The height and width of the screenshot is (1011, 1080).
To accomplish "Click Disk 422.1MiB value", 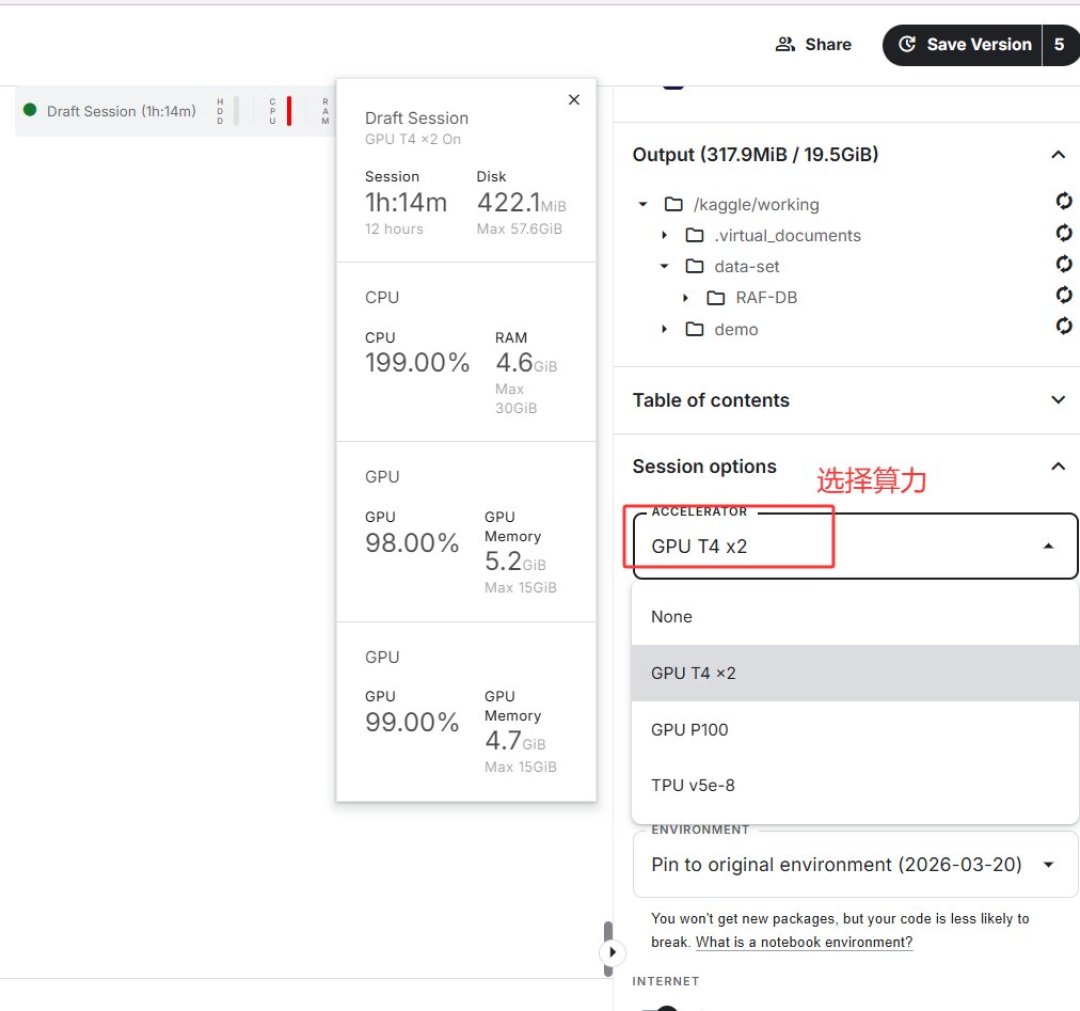I will [x=521, y=202].
